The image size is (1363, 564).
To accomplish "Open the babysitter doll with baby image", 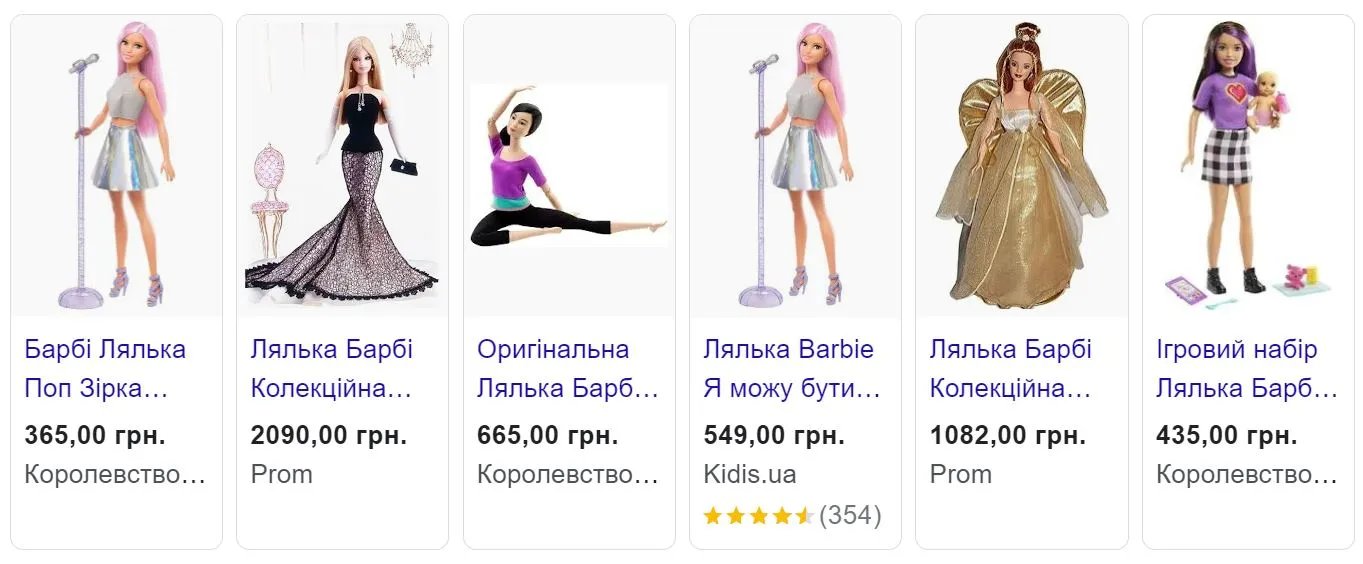I will pyautogui.click(x=1248, y=166).
